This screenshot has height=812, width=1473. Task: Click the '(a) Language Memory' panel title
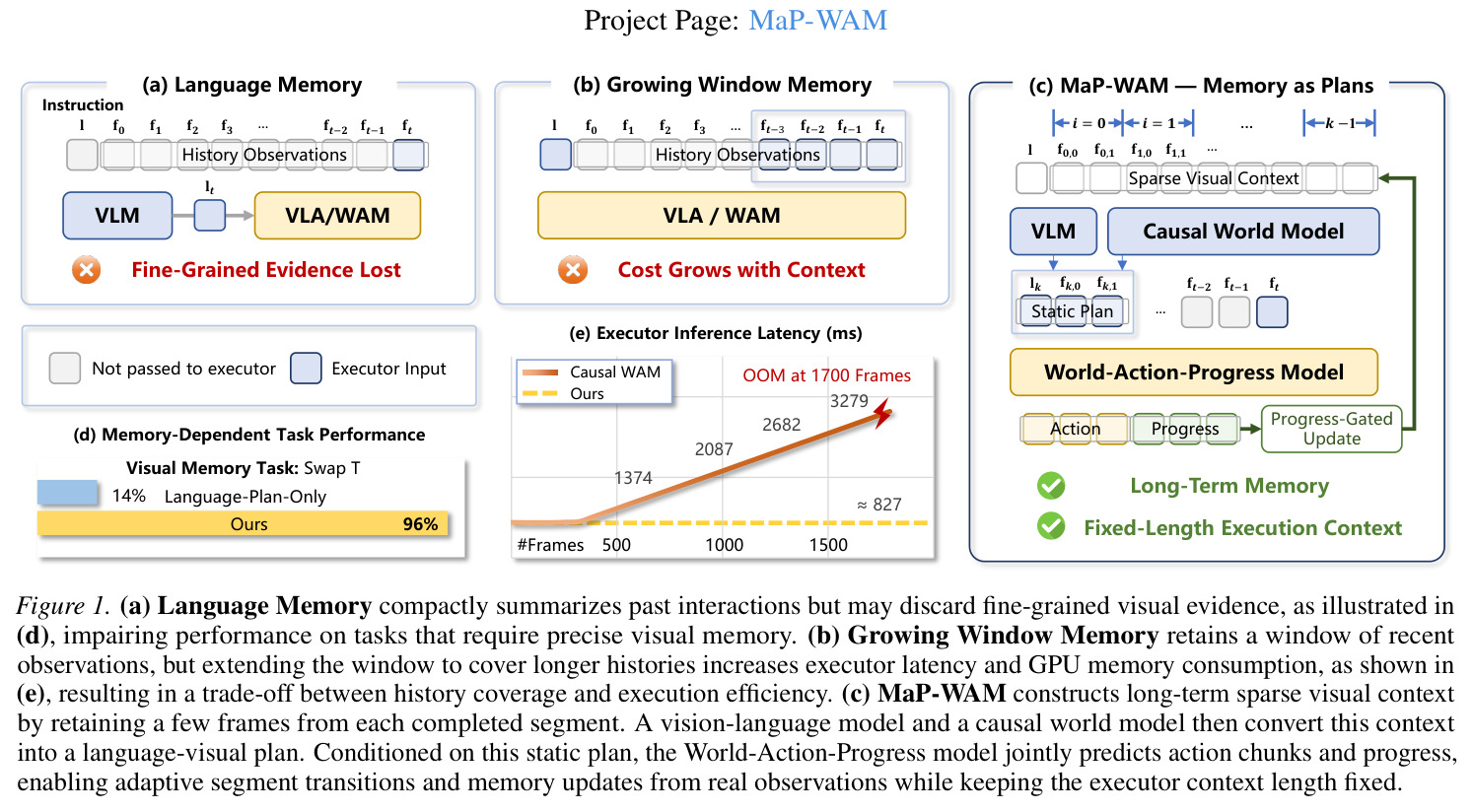[x=252, y=85]
